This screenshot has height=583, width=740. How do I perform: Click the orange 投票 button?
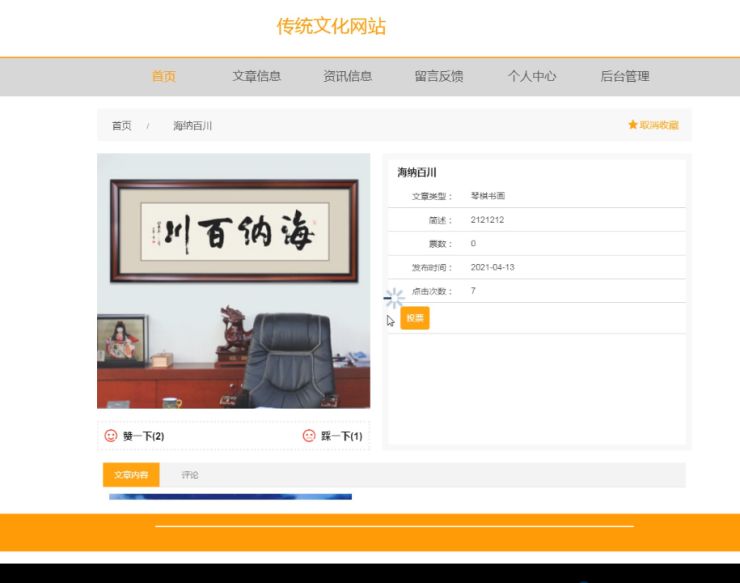point(415,318)
